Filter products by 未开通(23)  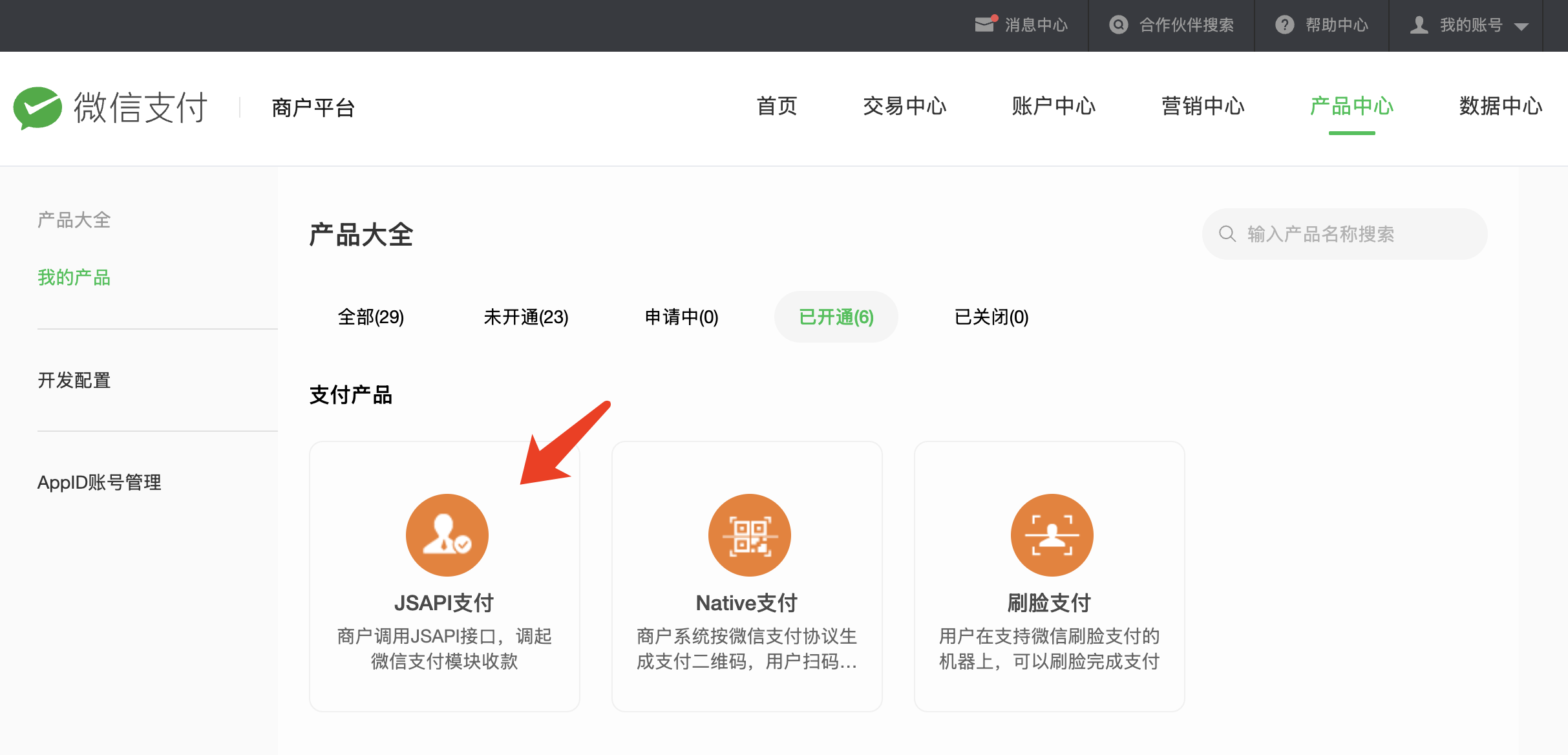point(526,317)
